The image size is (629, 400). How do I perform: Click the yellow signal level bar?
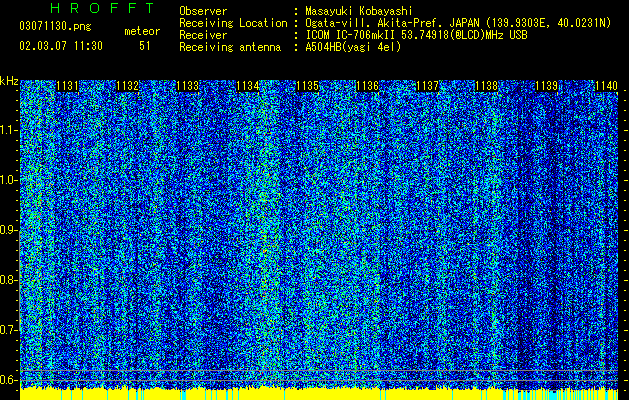coord(319,394)
